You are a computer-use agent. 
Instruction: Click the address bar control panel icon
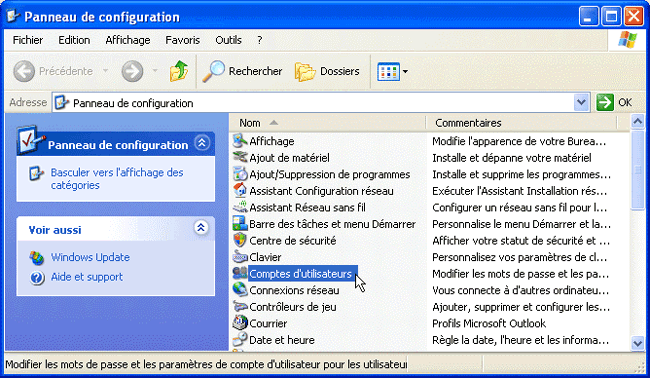[62, 102]
